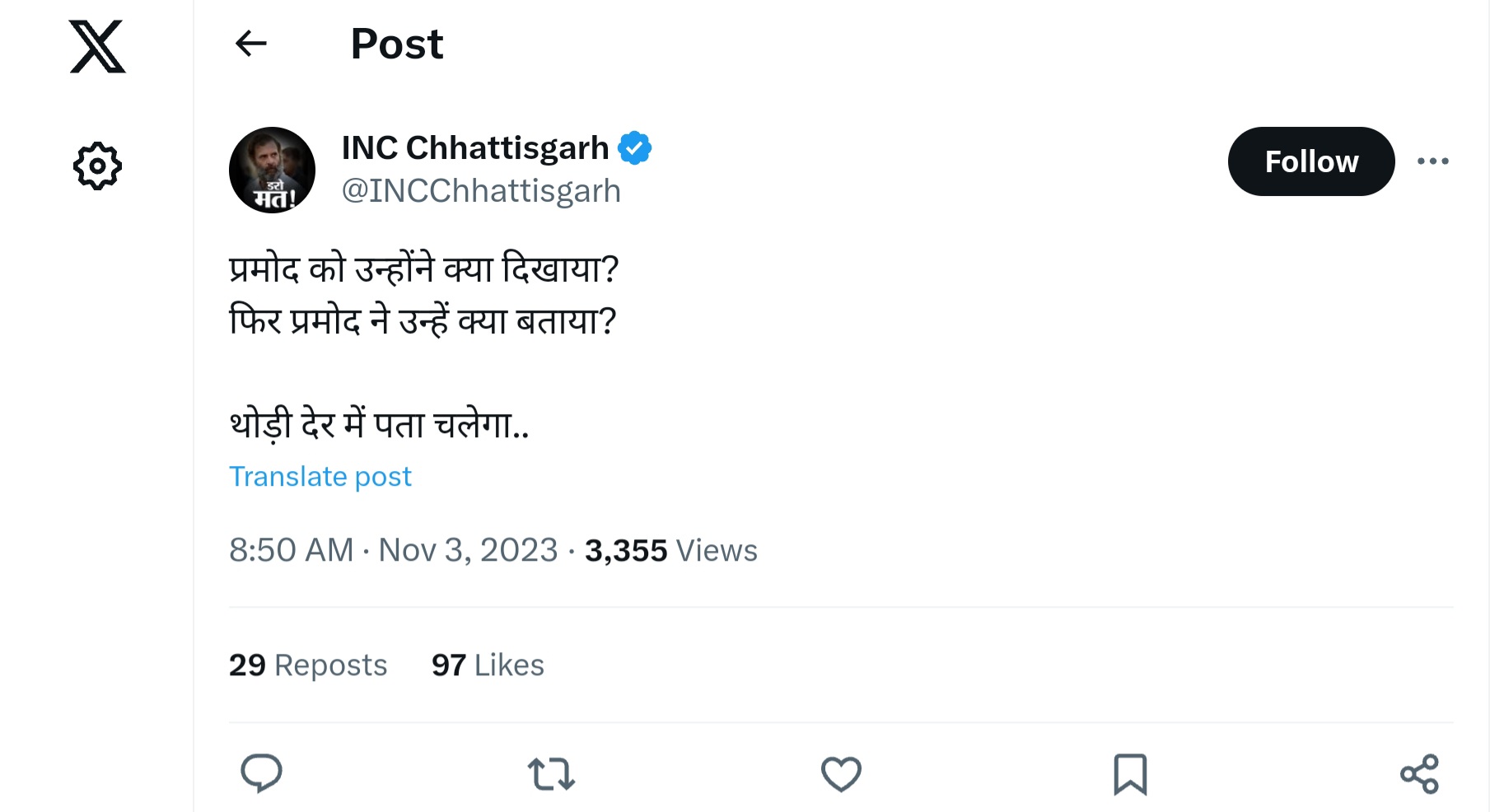The image size is (1490, 812).
Task: Click the X logo icon
Action: (x=97, y=47)
